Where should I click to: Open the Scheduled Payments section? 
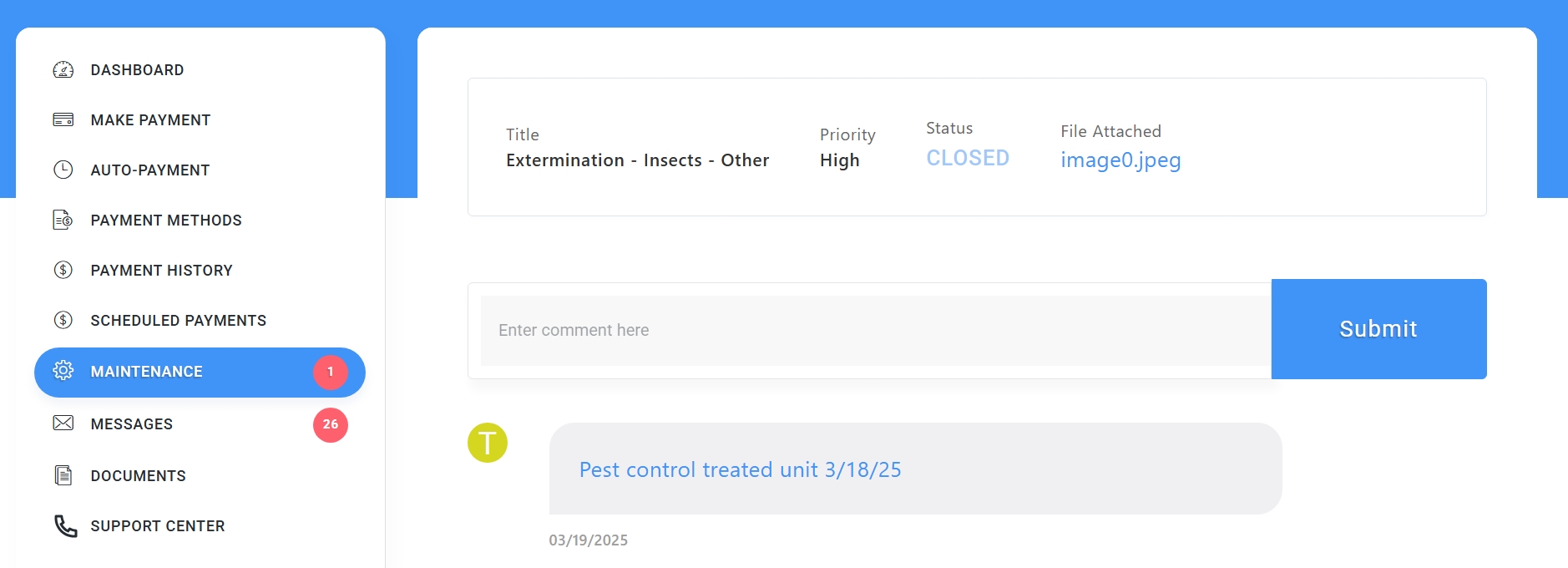(x=178, y=321)
